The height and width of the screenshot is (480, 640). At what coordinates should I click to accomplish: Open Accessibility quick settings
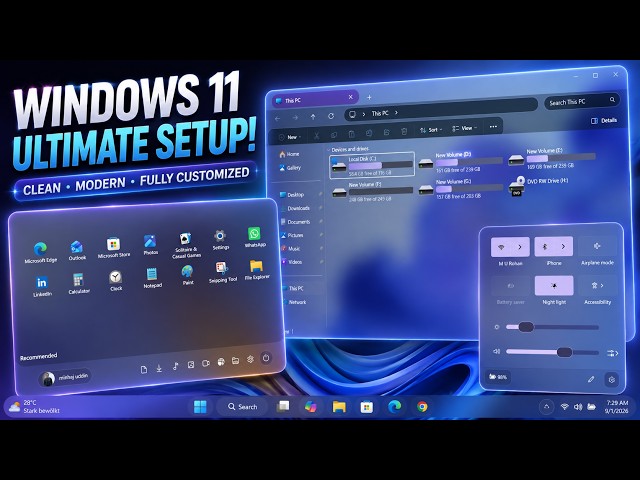pos(597,285)
